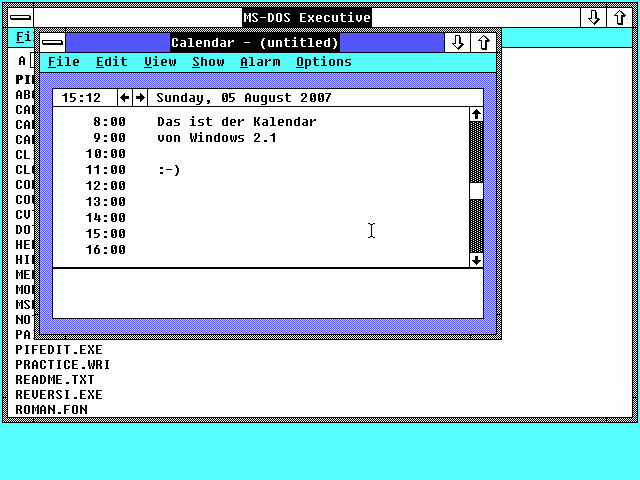Image resolution: width=640 pixels, height=480 pixels.
Task: Click the notes area below the appointments
Action: coord(267,293)
